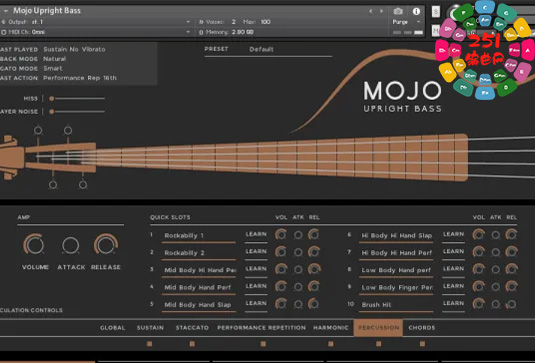
Task: Click Learn for Brush Hit slot
Action: tap(453, 303)
